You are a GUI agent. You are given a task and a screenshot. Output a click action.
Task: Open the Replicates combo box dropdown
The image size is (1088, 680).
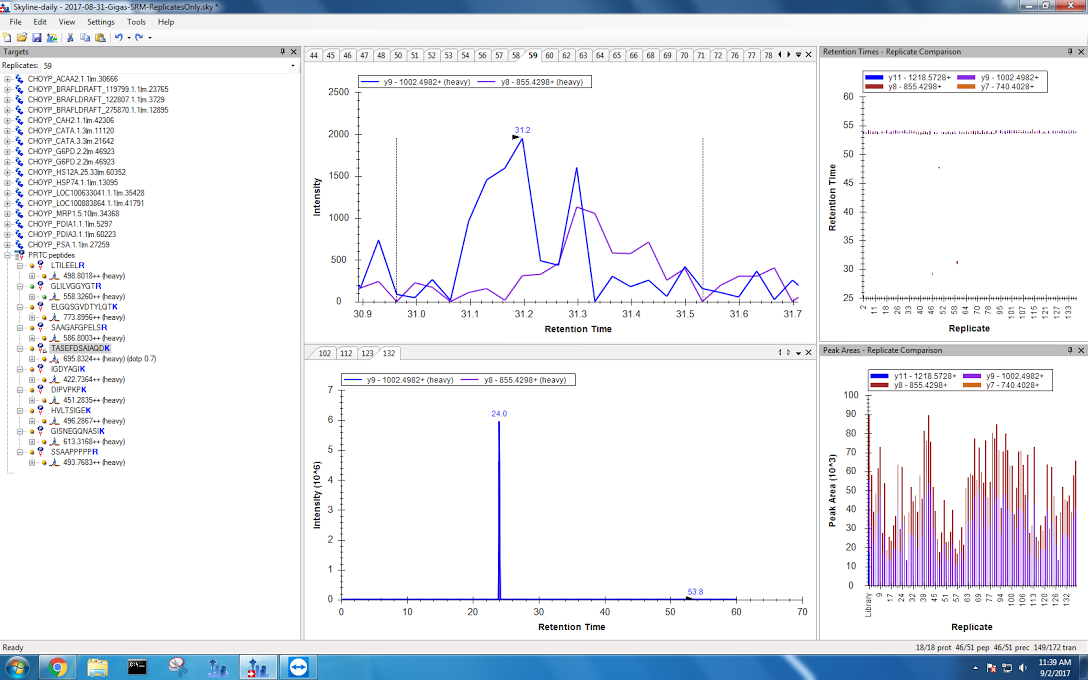[292, 66]
